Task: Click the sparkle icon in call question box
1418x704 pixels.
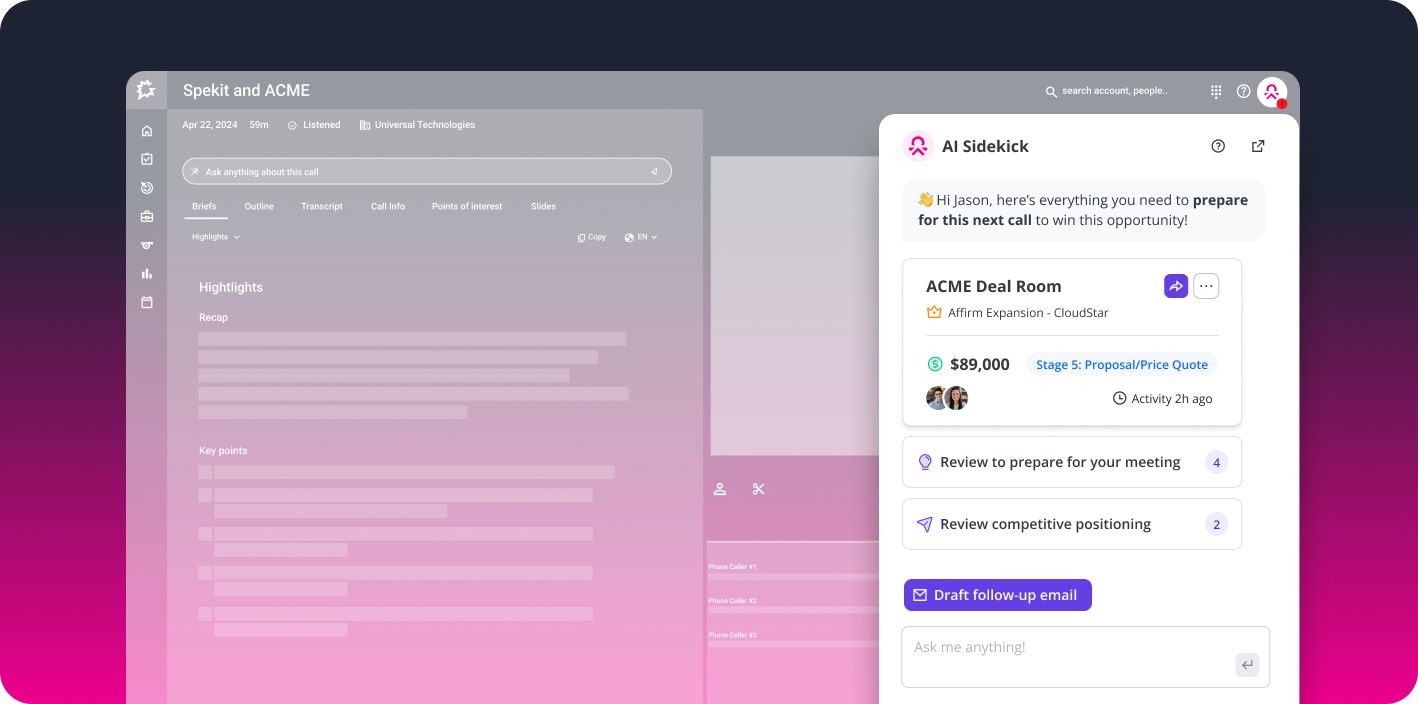Action: click(x=195, y=172)
